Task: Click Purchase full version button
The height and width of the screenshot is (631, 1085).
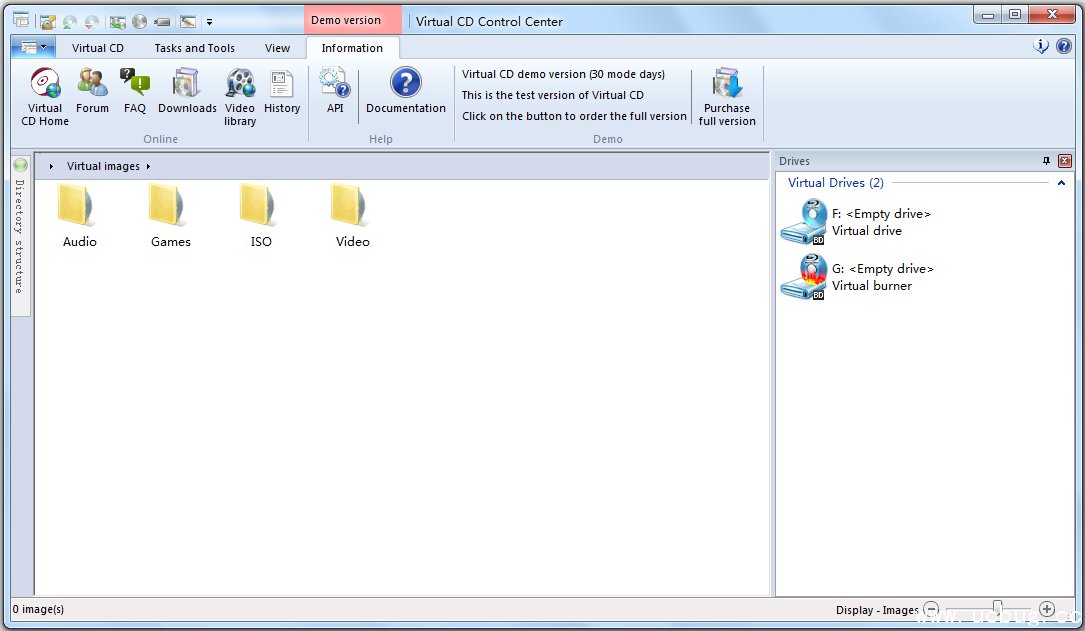Action: tap(727, 97)
